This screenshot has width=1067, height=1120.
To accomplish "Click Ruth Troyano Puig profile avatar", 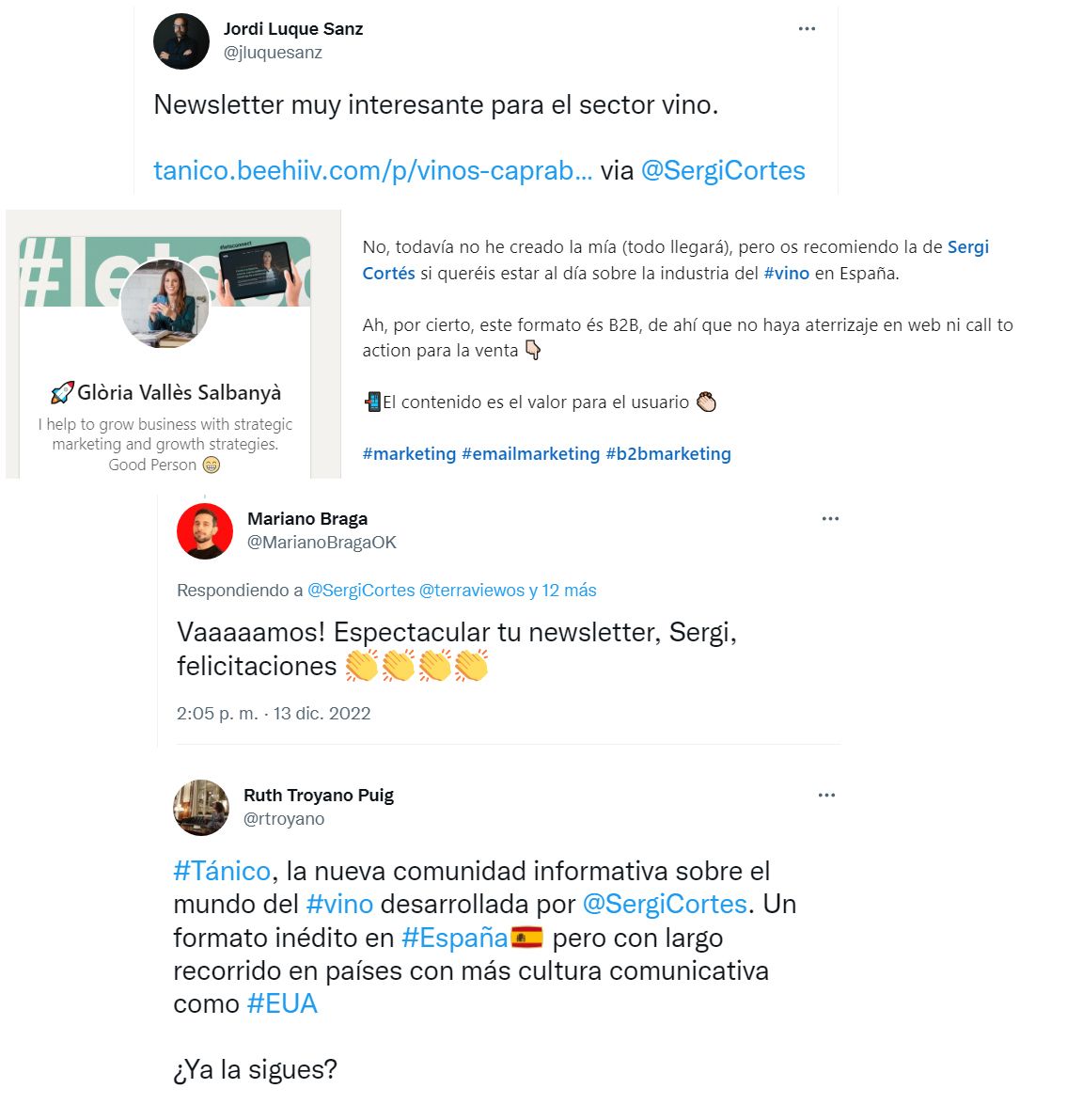I will coord(201,808).
